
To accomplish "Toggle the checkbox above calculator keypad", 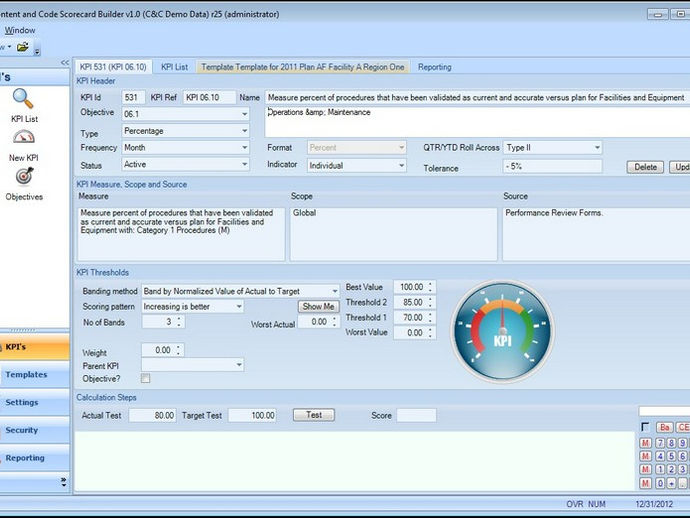I will pos(645,427).
